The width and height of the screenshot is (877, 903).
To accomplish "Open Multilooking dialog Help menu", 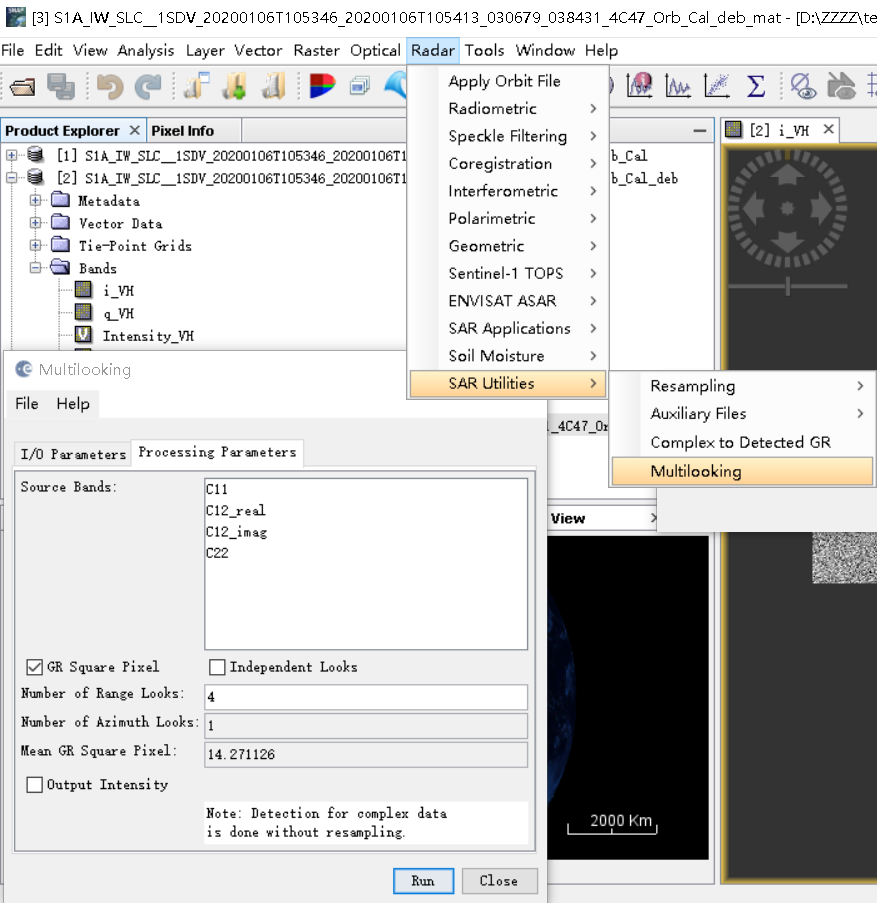I will pyautogui.click(x=73, y=404).
